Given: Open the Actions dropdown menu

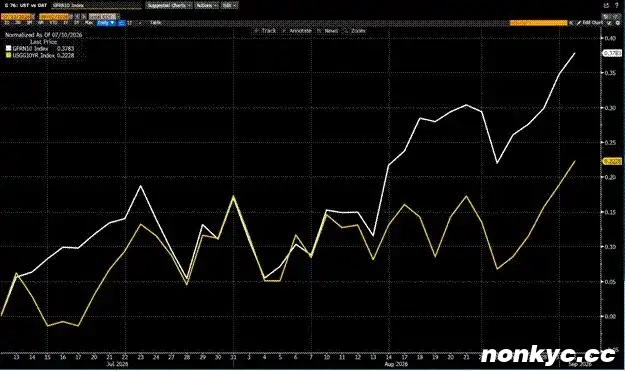Looking at the screenshot, I should 206,6.
